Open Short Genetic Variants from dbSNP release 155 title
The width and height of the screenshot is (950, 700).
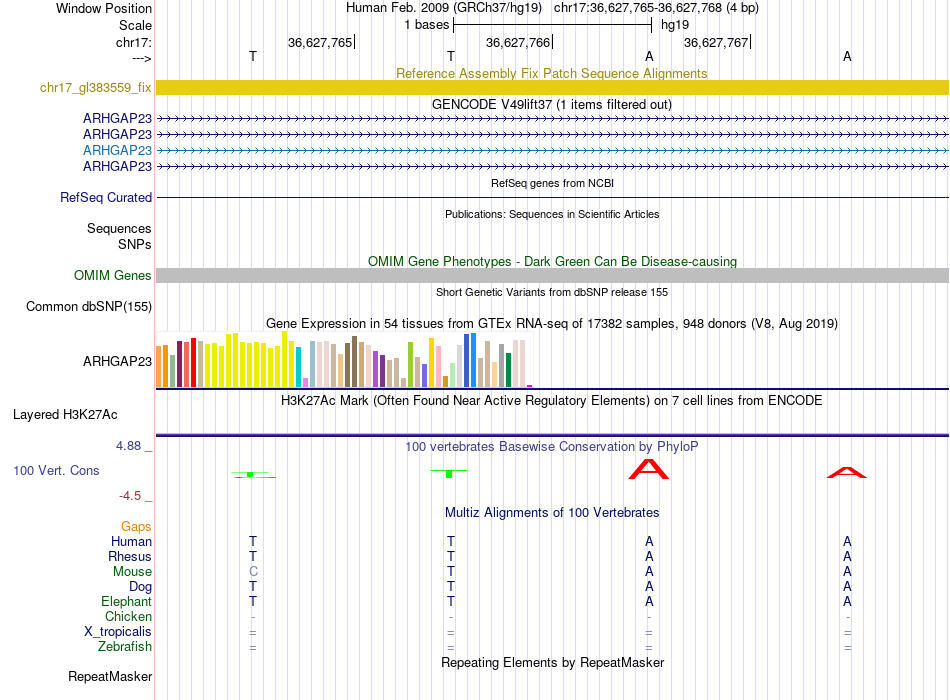point(552,292)
